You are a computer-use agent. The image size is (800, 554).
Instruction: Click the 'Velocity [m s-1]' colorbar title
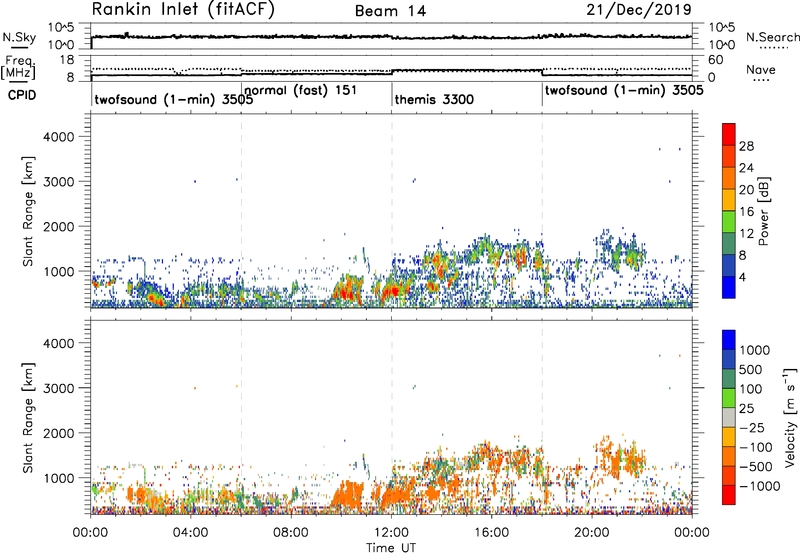790,417
